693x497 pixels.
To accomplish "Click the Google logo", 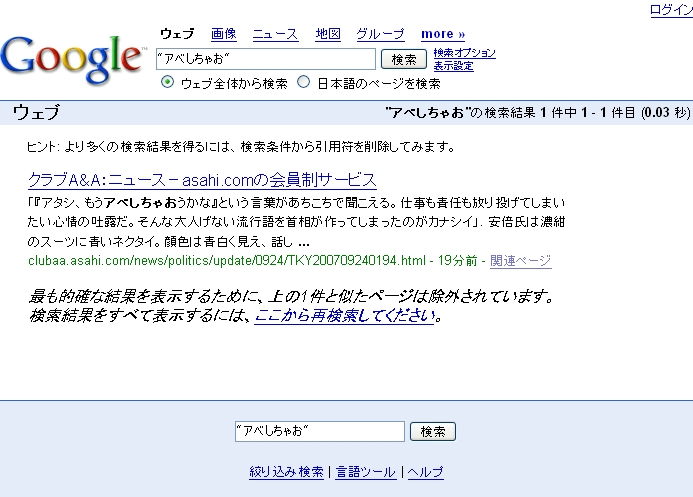I will click(x=73, y=60).
